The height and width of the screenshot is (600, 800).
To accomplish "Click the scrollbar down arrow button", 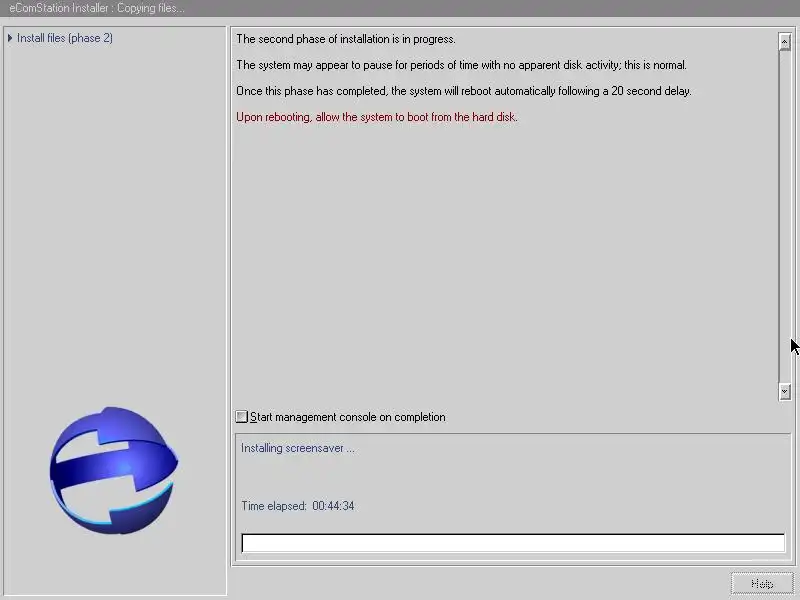I will click(x=785, y=391).
